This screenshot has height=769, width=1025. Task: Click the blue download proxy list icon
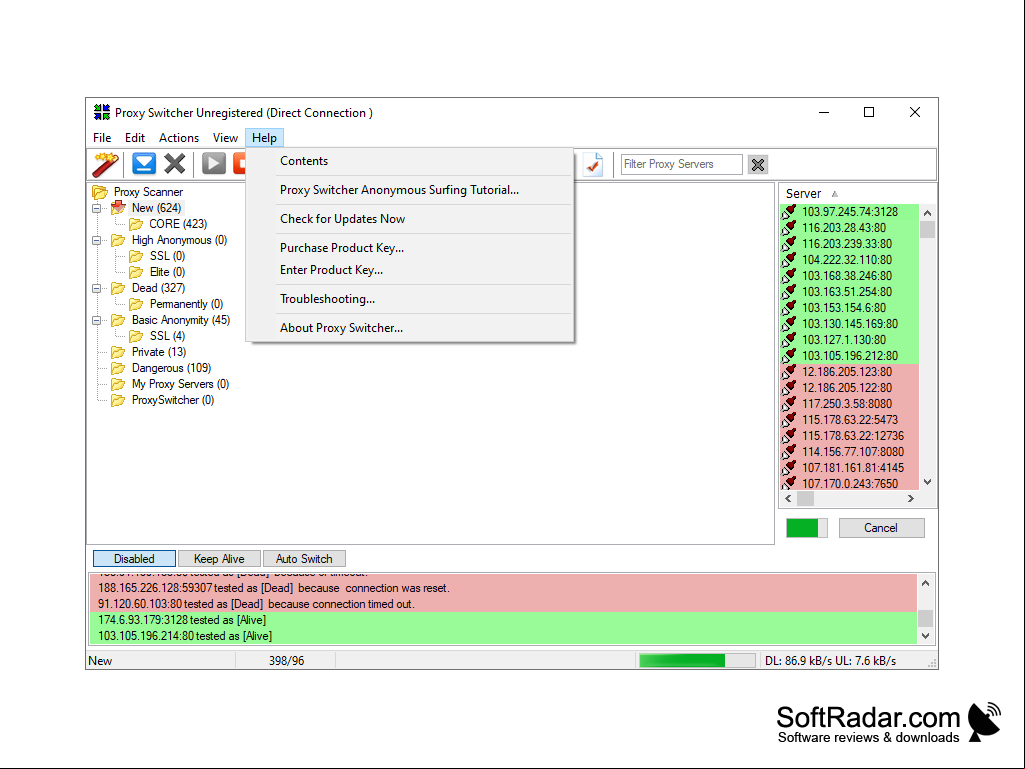point(144,163)
